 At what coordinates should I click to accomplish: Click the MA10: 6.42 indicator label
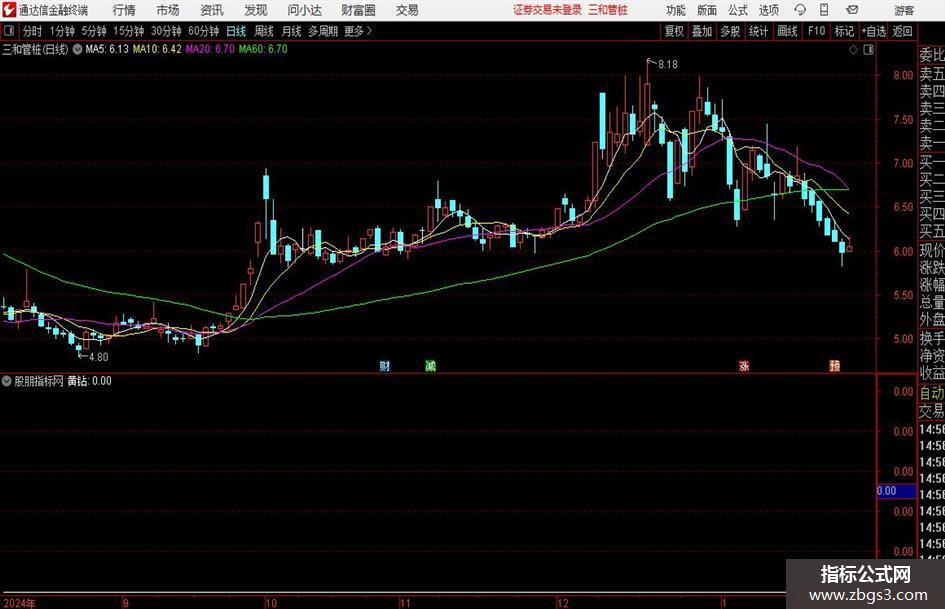[x=157, y=49]
